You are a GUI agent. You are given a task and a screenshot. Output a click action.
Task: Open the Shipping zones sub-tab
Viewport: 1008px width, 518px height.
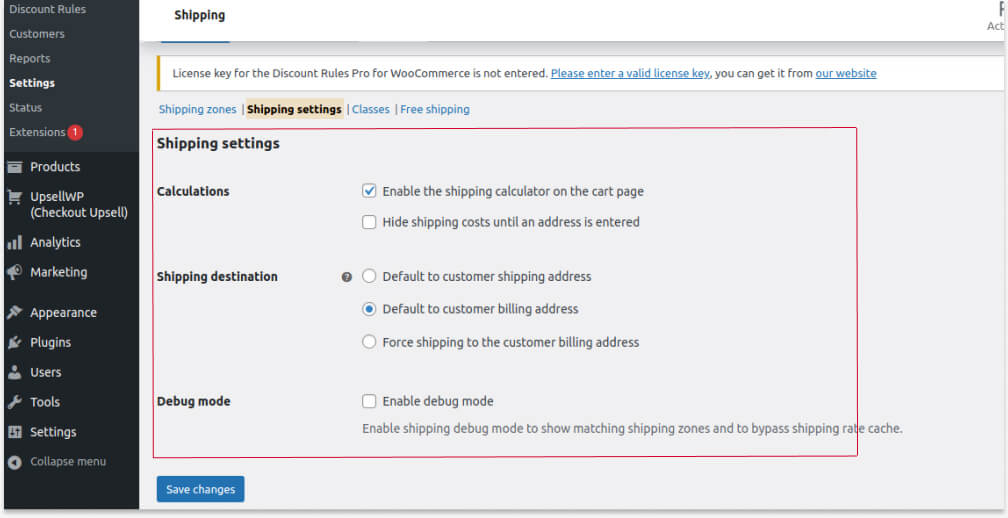click(197, 109)
